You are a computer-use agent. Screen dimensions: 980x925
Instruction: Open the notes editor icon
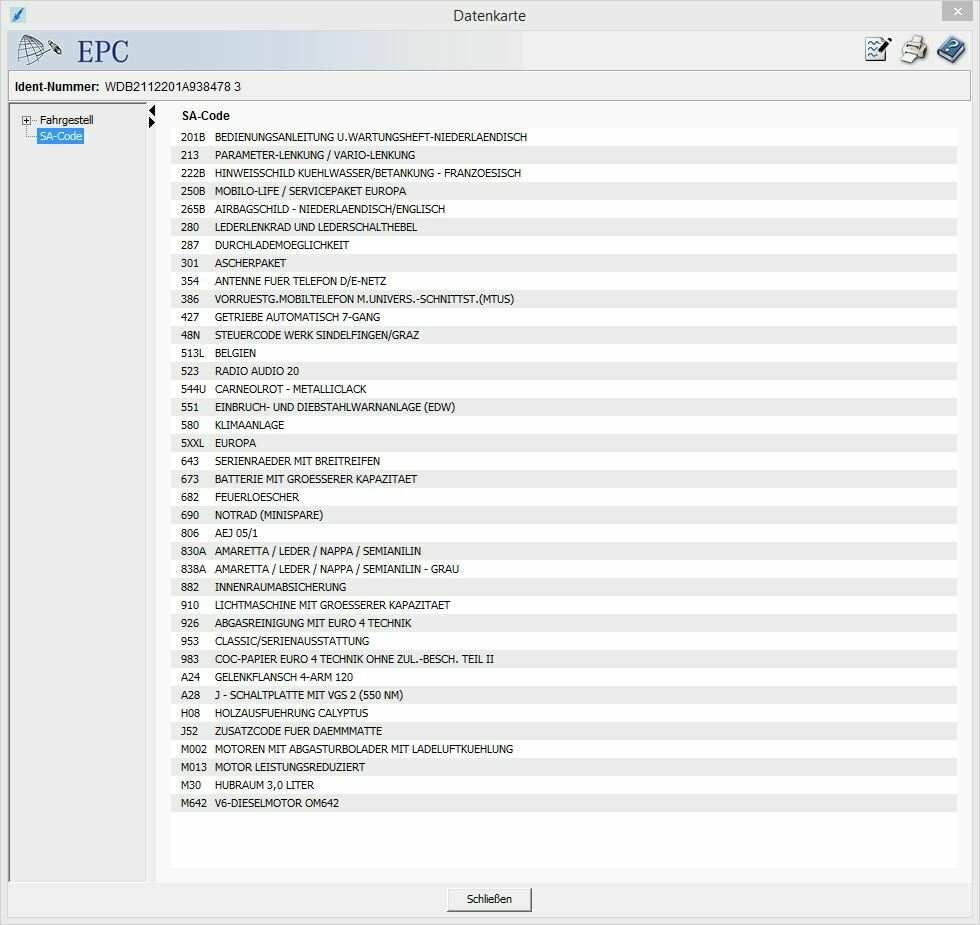tap(878, 50)
